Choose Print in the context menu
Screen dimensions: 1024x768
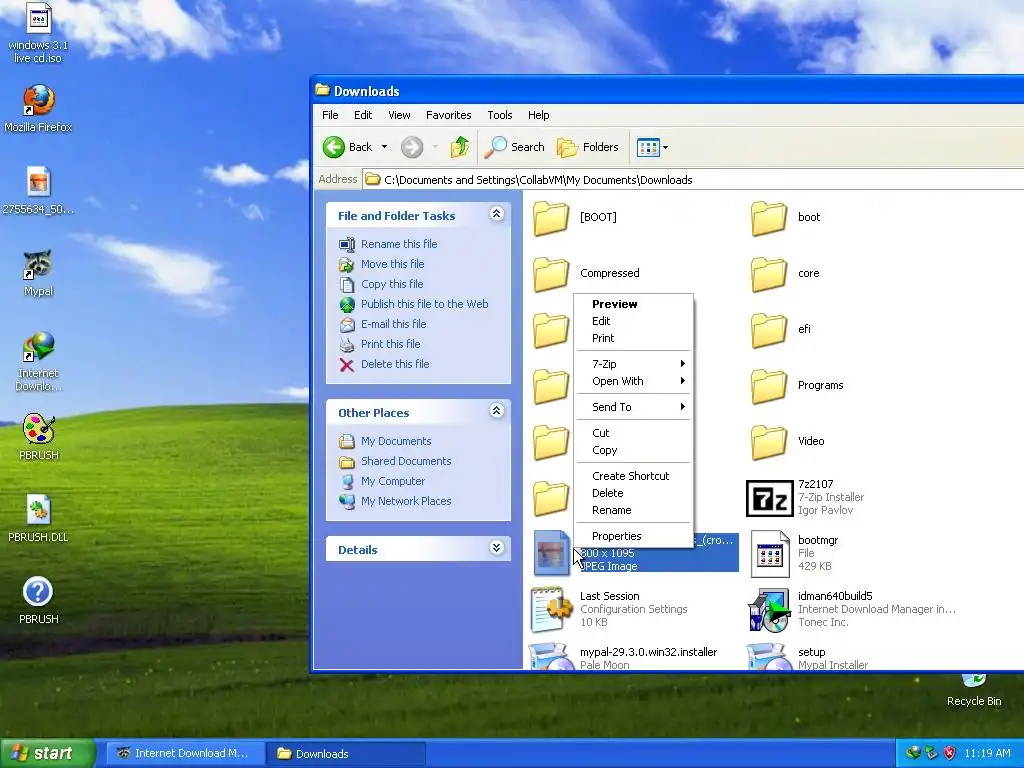[633, 338]
